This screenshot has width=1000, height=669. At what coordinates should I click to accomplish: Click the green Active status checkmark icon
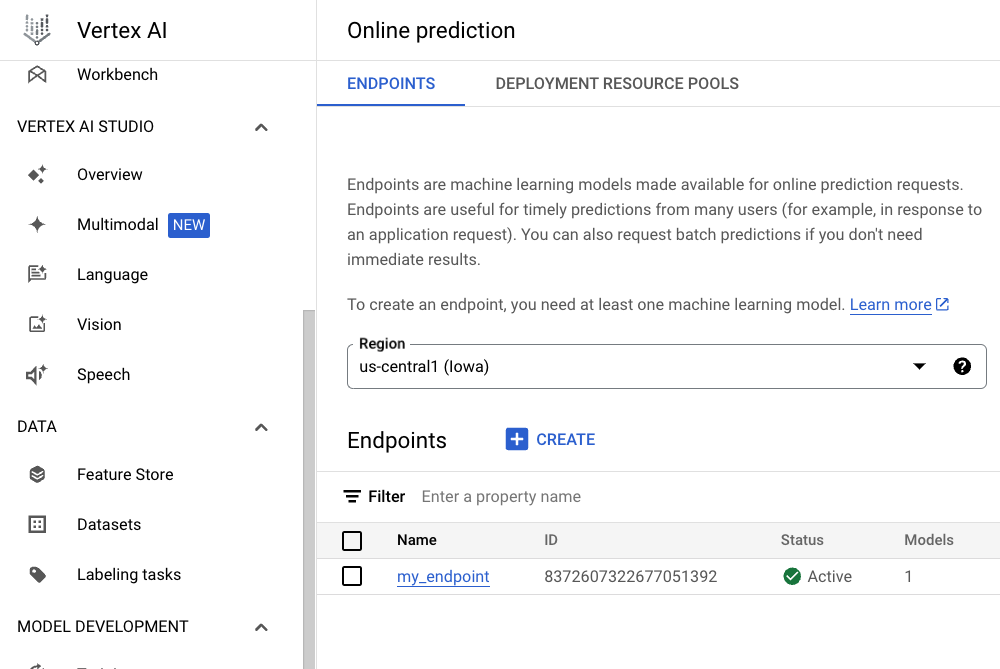click(x=792, y=576)
